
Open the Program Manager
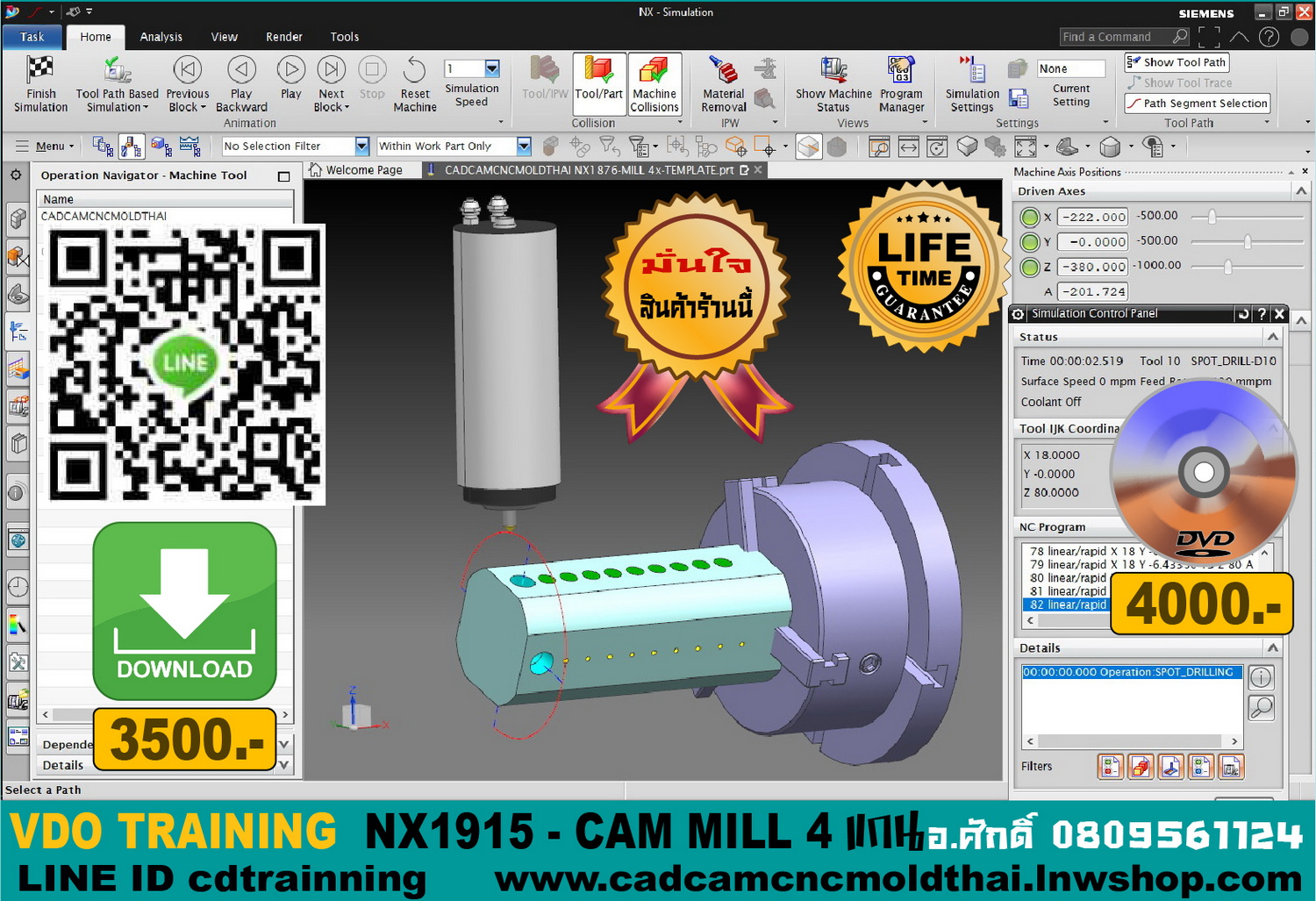pyautogui.click(x=901, y=72)
